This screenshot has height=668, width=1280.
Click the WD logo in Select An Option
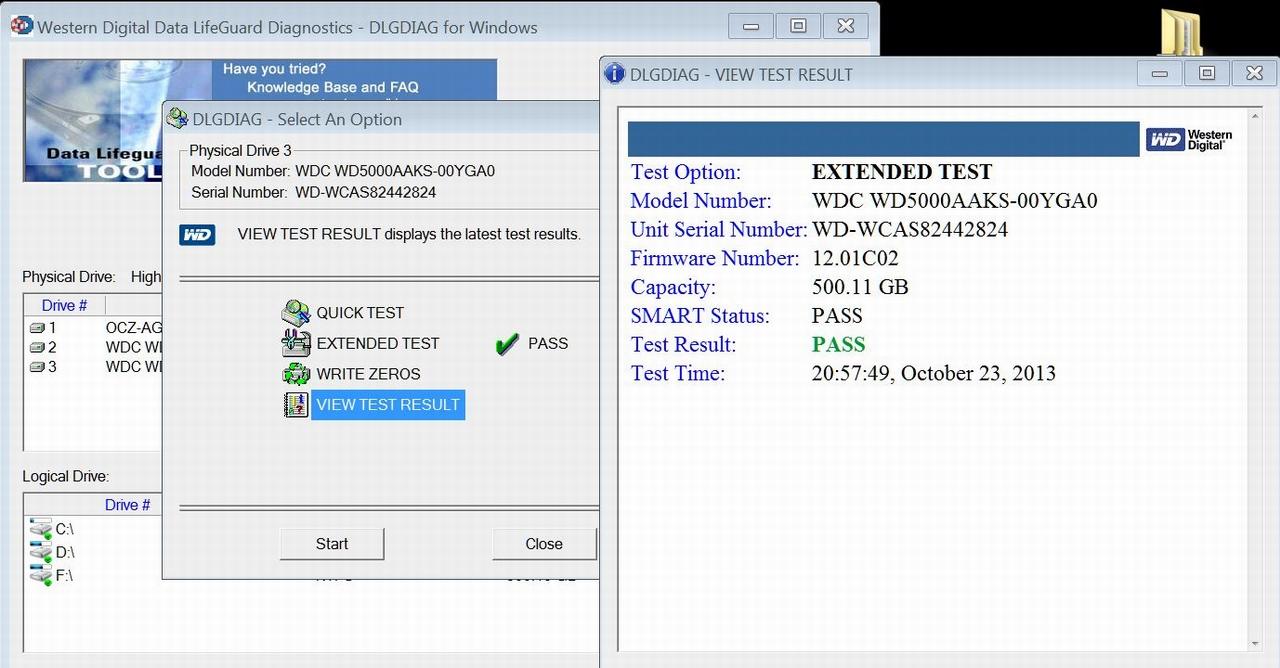[x=197, y=234]
